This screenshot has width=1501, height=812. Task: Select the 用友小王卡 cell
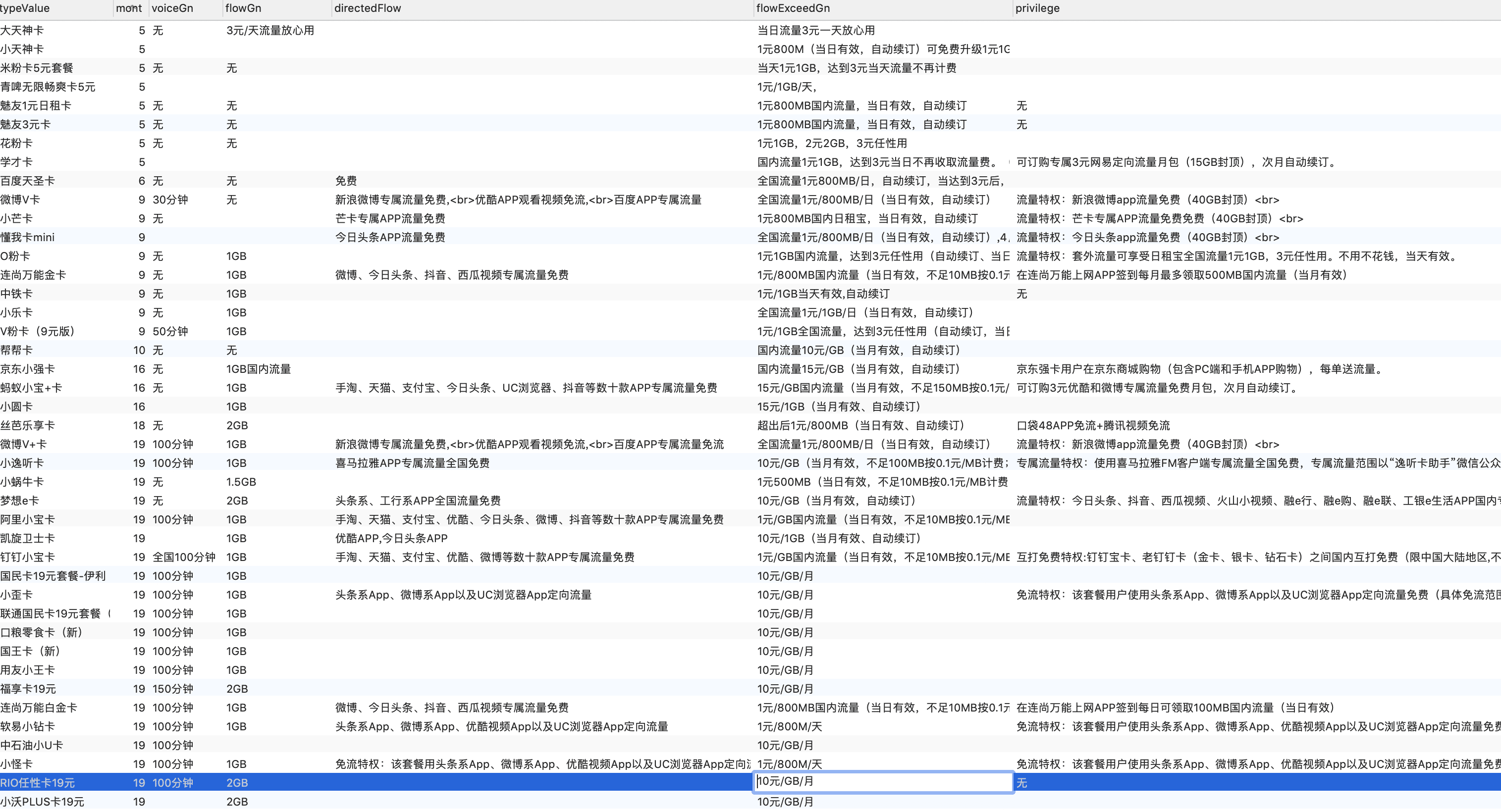(27, 670)
